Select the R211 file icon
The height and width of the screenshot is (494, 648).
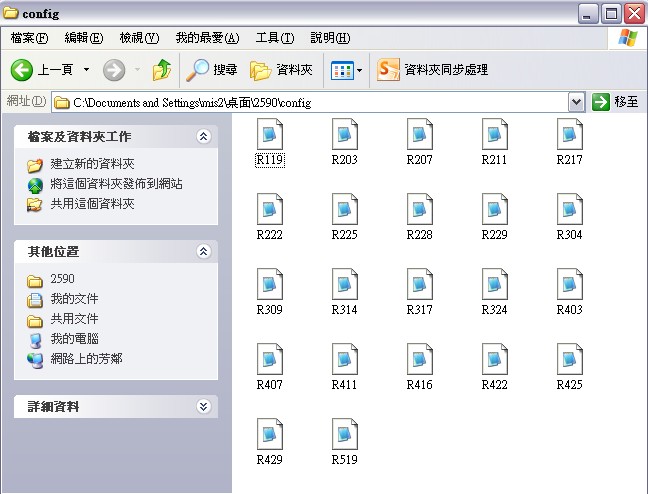tap(495, 134)
